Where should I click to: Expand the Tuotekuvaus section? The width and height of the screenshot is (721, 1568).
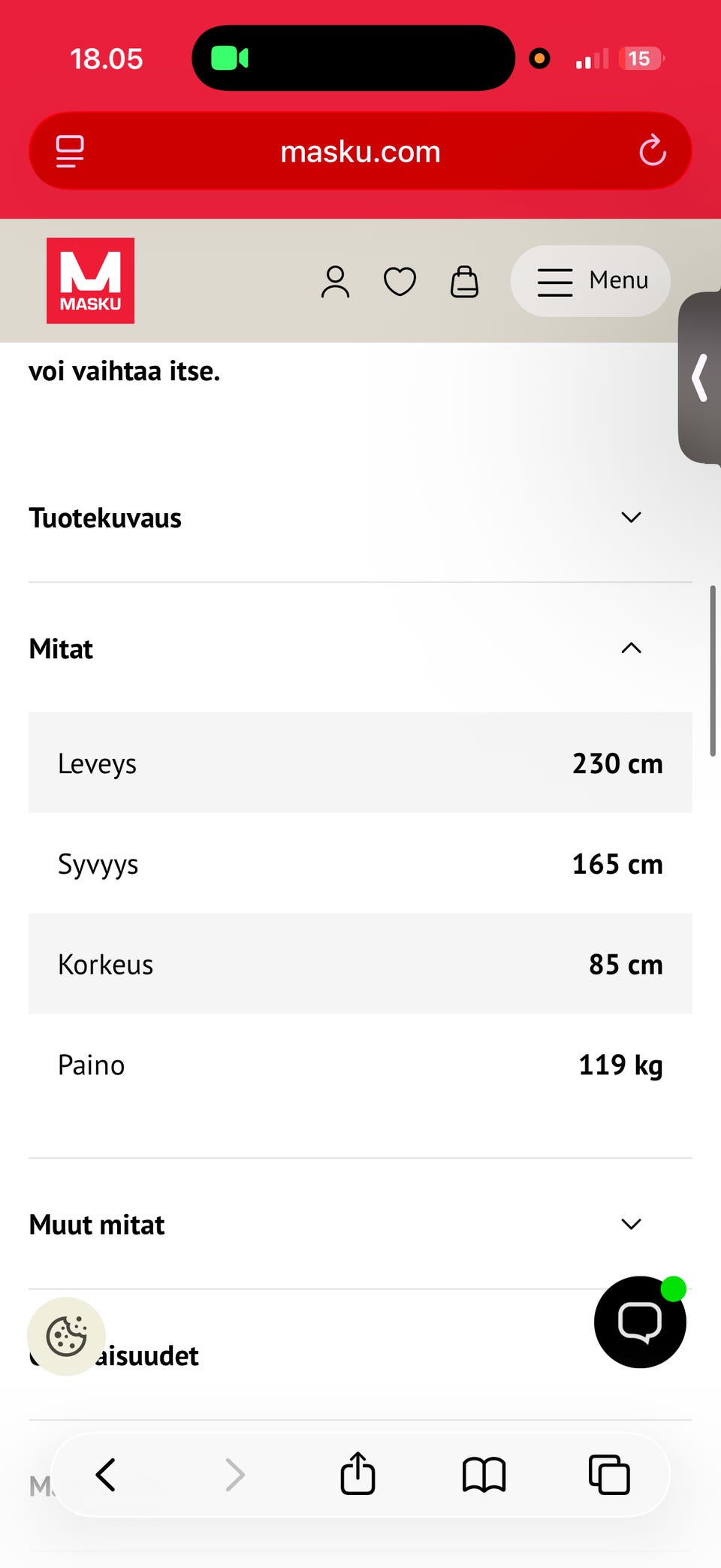(x=631, y=518)
